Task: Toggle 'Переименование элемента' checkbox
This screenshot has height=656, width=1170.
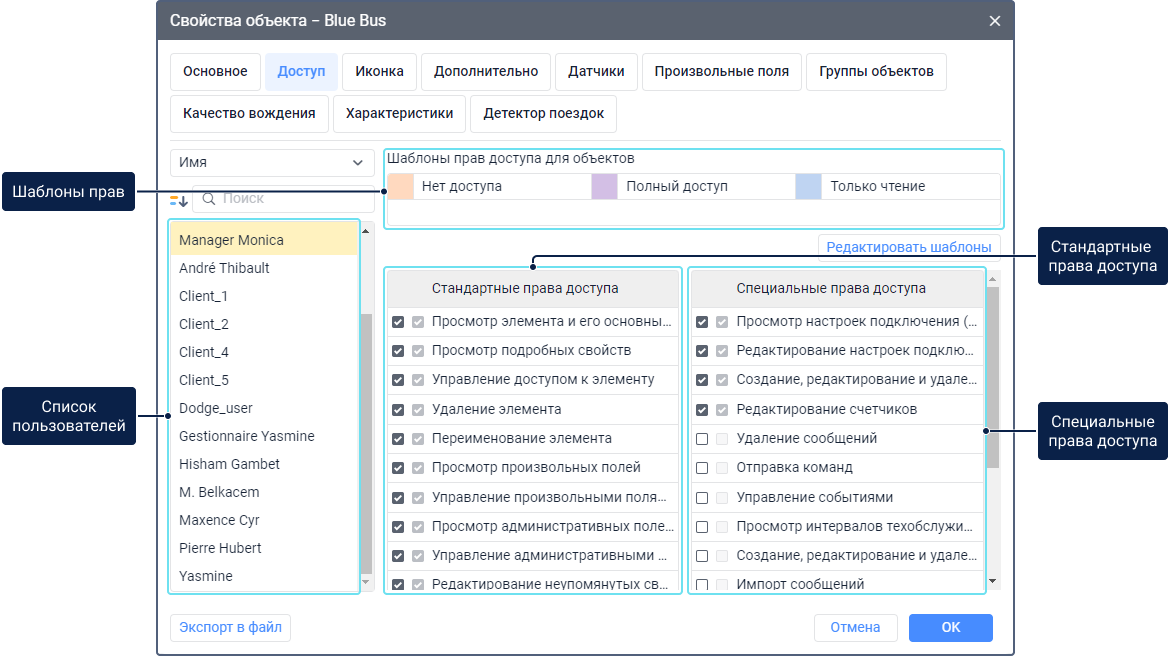Action: pyautogui.click(x=398, y=439)
